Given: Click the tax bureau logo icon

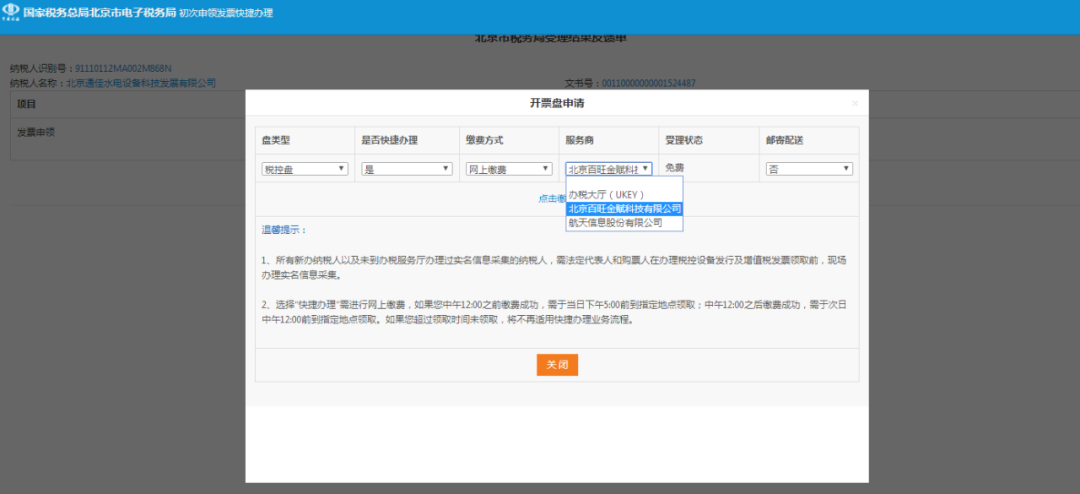Looking at the screenshot, I should 12,12.
